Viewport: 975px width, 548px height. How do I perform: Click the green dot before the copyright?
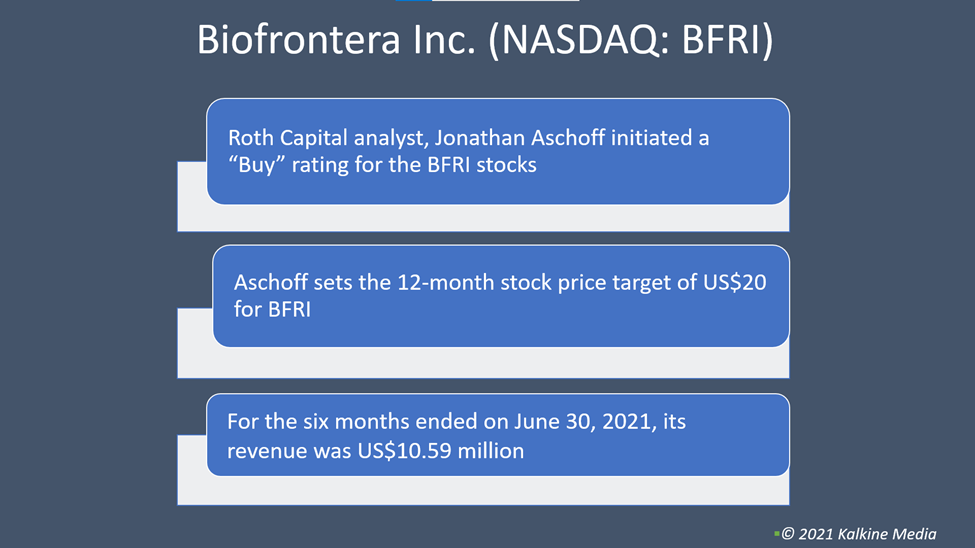point(777,534)
